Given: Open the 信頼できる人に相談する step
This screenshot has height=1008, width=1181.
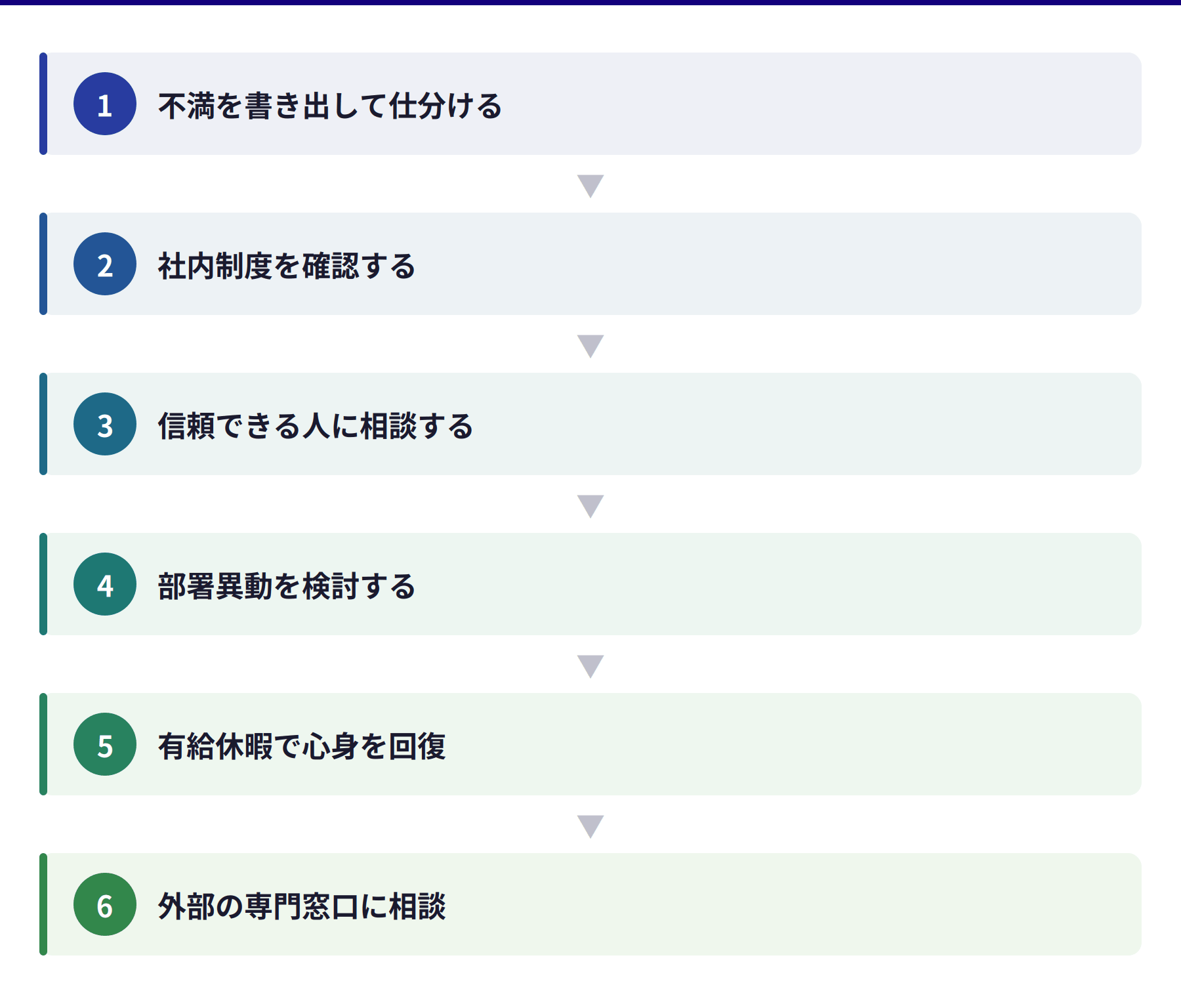Looking at the screenshot, I should tap(316, 426).
